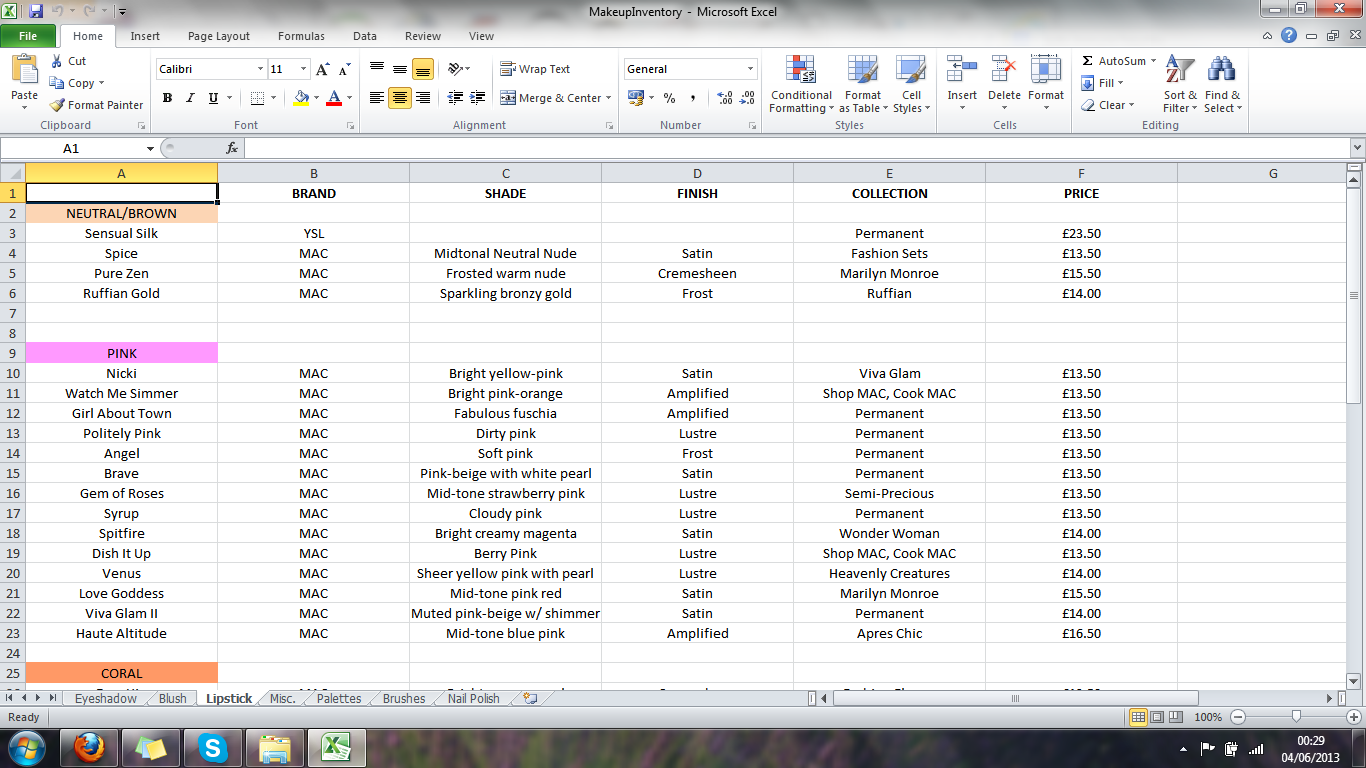Toggle Wrap Text on
Screen dimensions: 1366x768
[535, 69]
